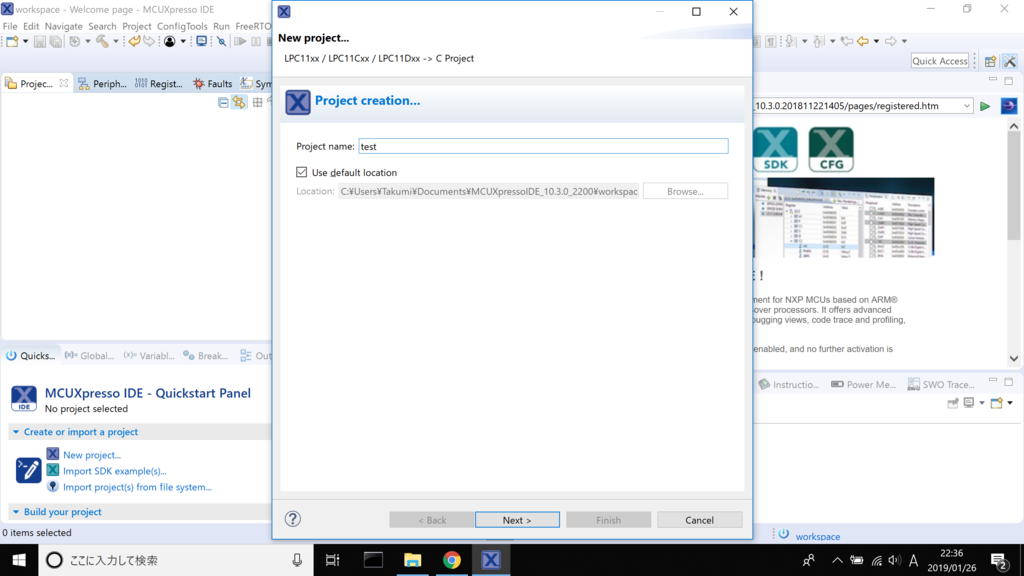Open the Navigate menu

[63, 26]
